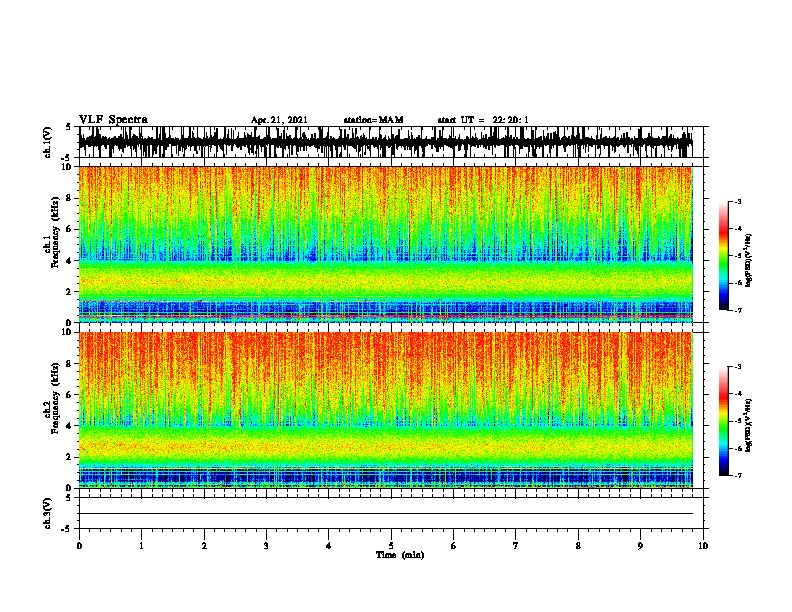Click the "station=MAM" header label
The height and width of the screenshot is (612, 792).
pyautogui.click(x=373, y=120)
